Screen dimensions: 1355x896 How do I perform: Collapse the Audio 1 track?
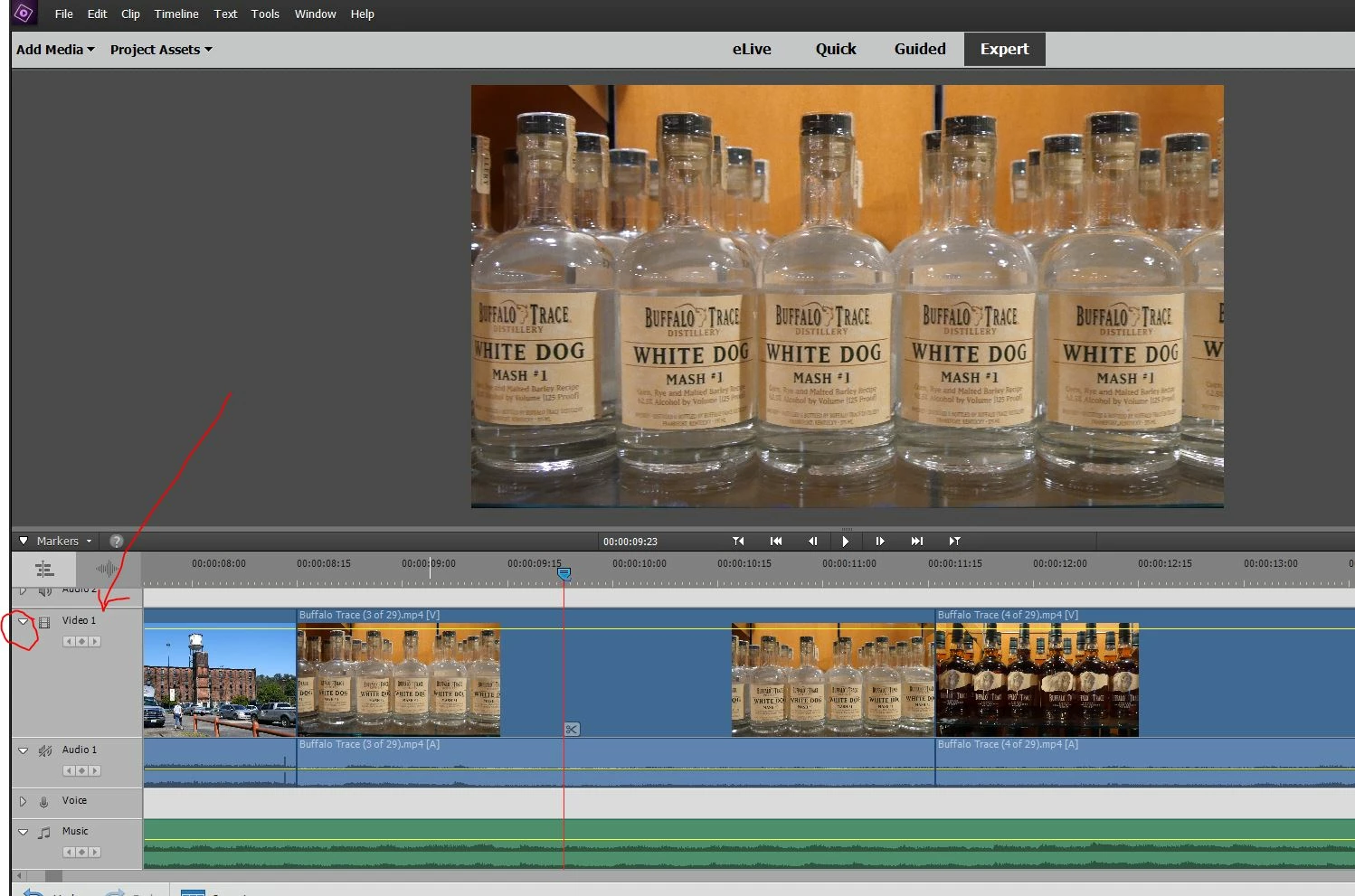click(24, 750)
